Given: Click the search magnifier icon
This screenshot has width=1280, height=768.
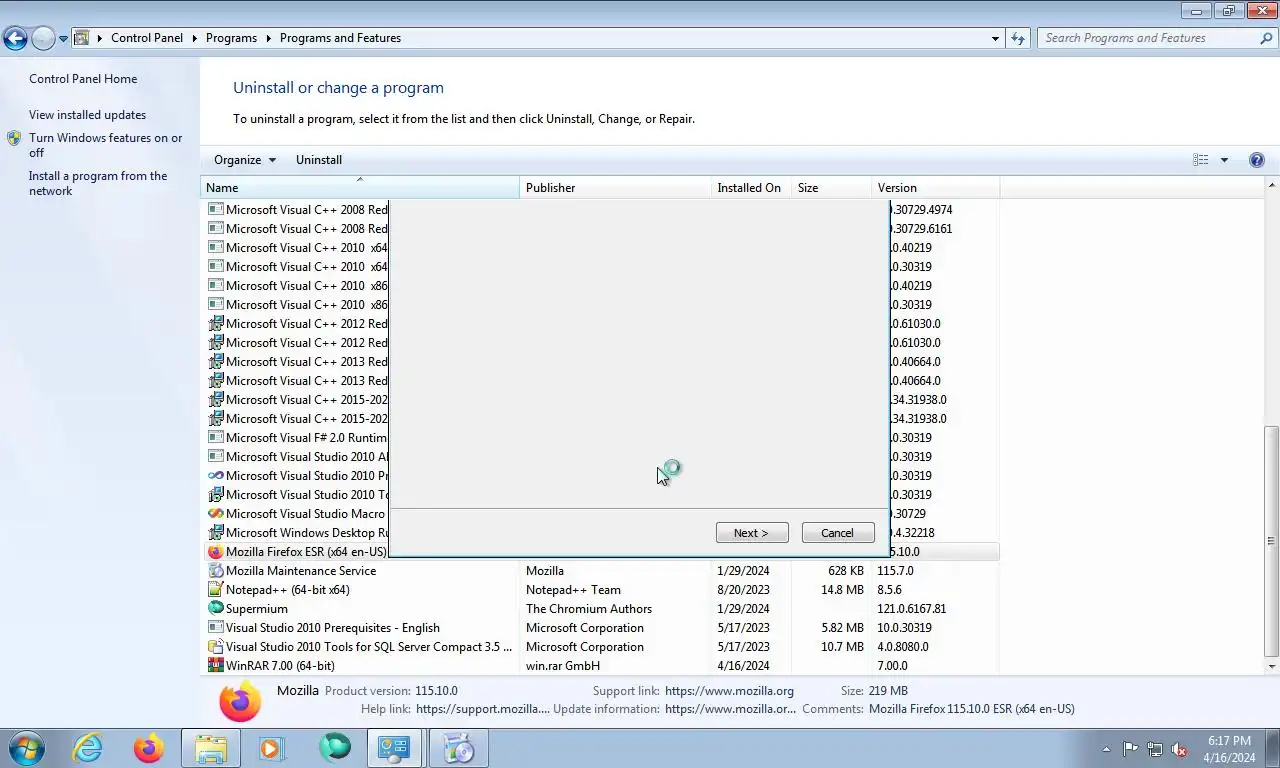Looking at the screenshot, I should [x=1266, y=38].
